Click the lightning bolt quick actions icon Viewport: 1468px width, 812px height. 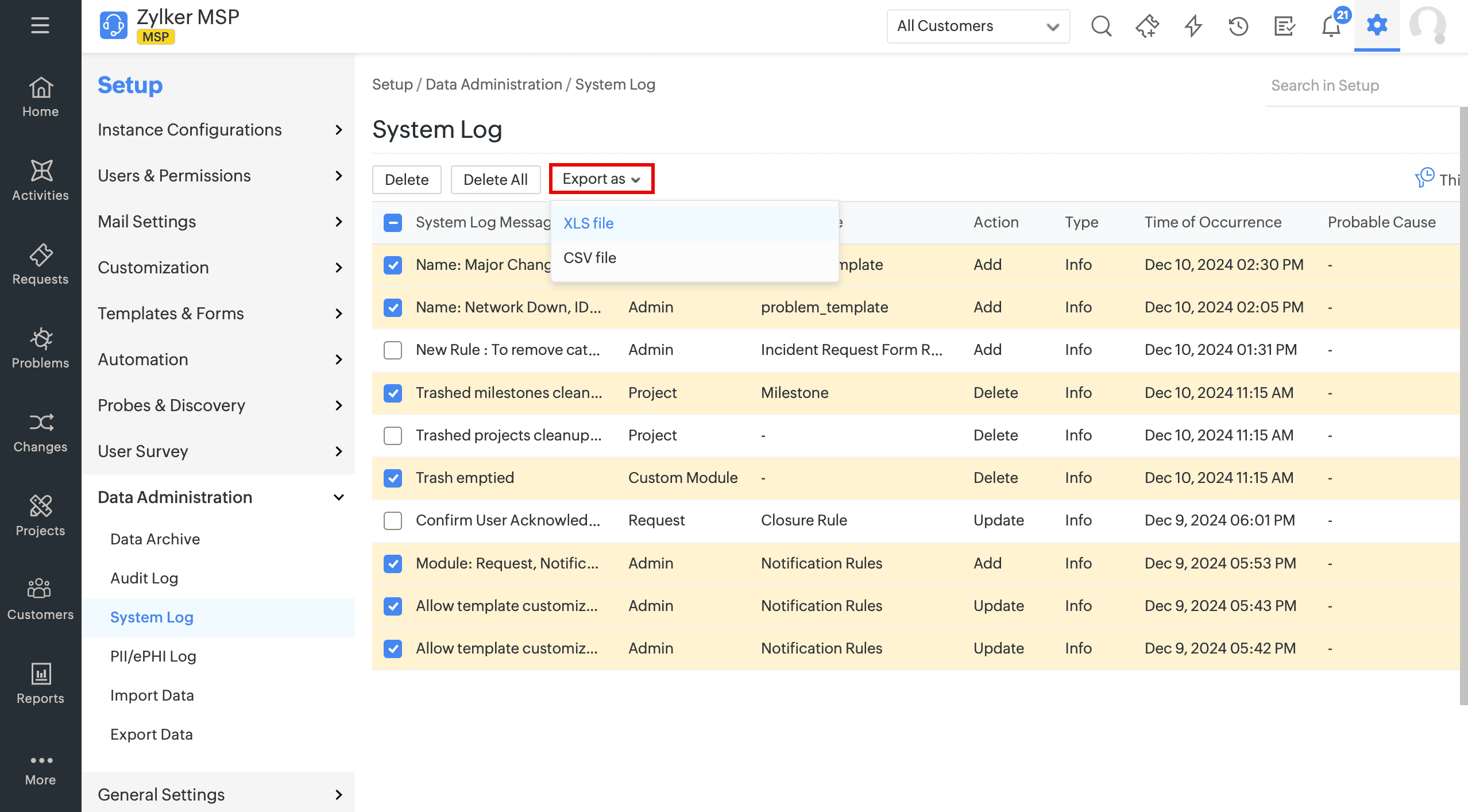coord(1193,26)
